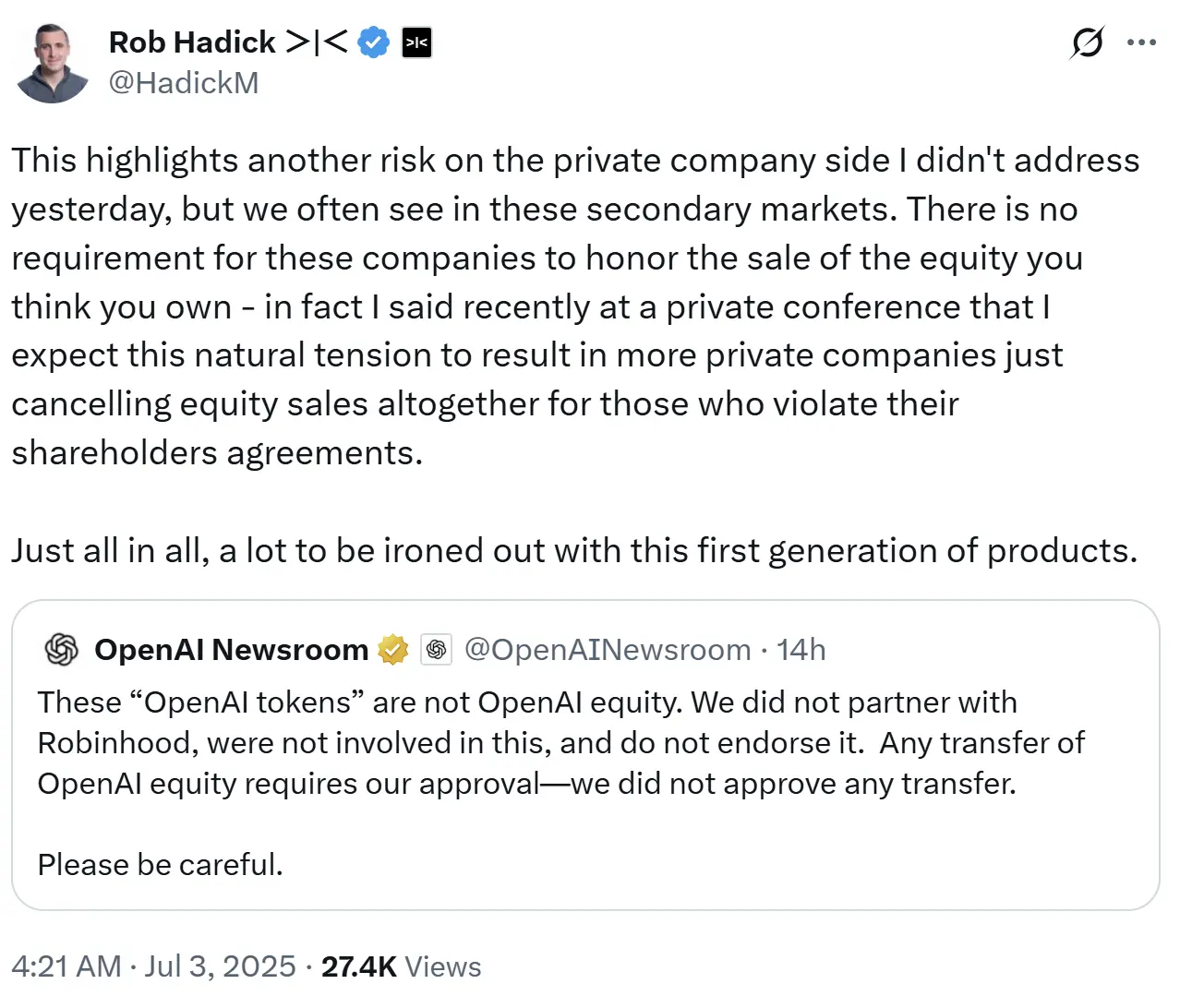The height and width of the screenshot is (1008, 1180).
Task: Click the blue verified badge next to Rob Hadick
Action: pos(373,42)
